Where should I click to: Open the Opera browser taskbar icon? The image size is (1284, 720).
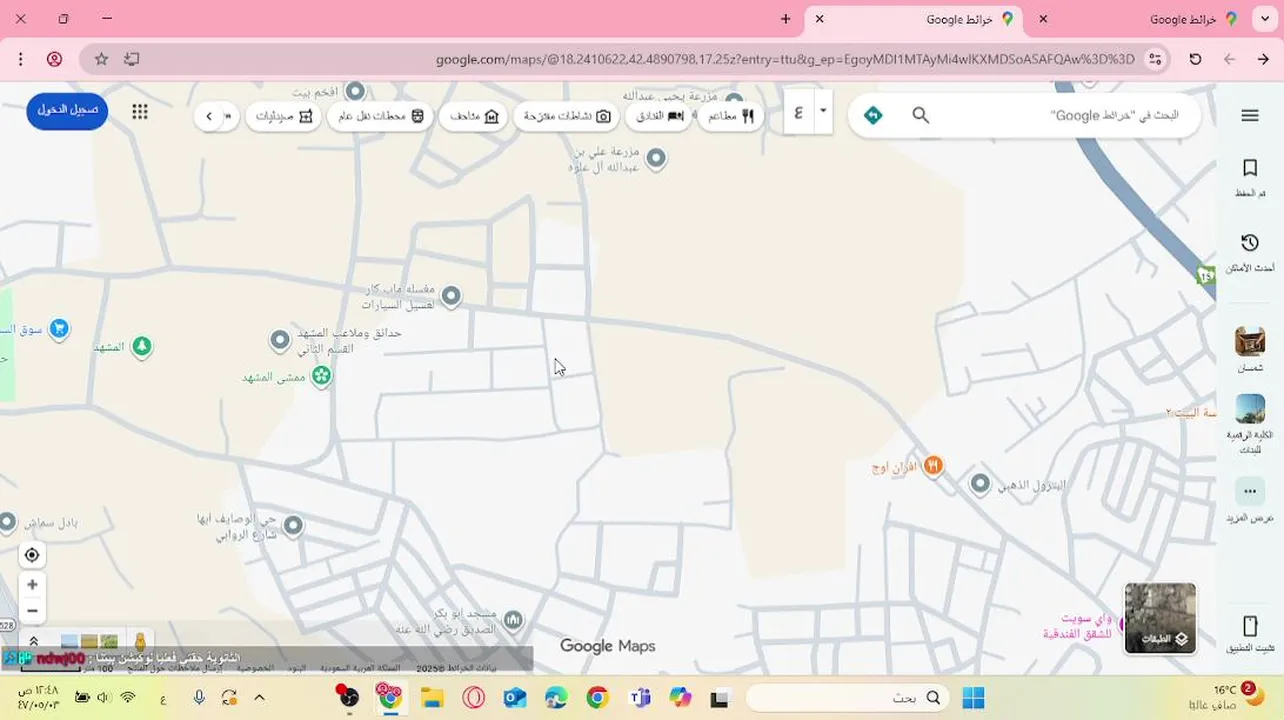tap(473, 698)
